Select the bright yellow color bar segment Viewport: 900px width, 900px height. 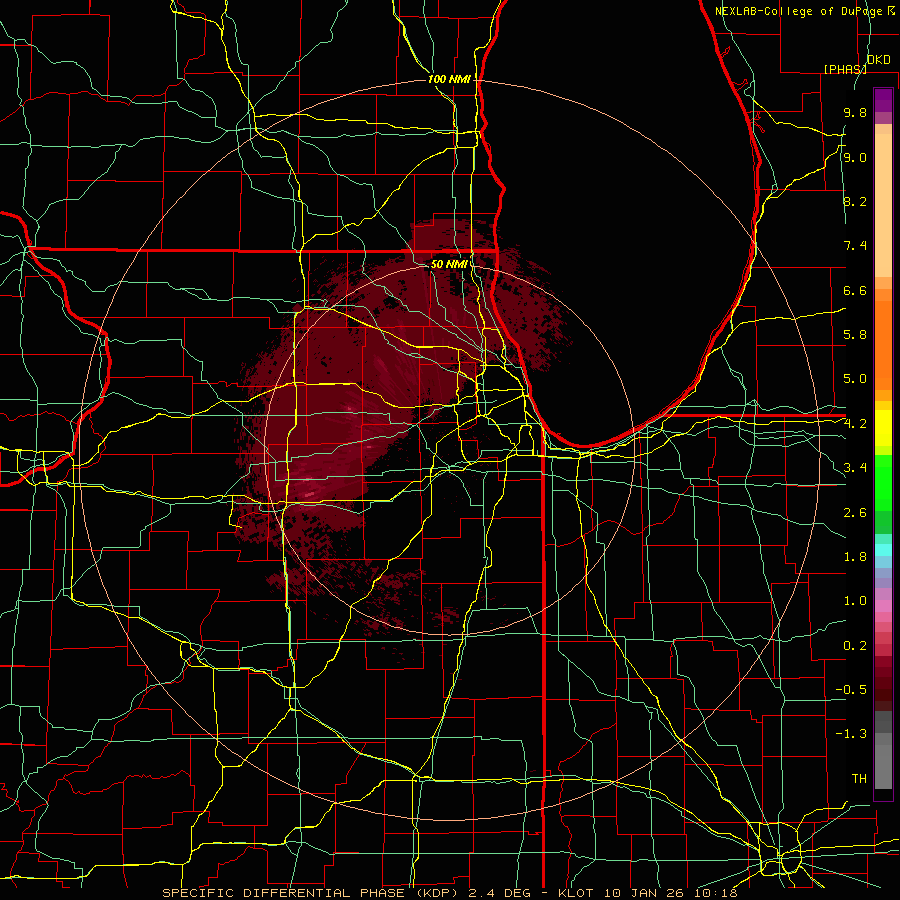883,428
